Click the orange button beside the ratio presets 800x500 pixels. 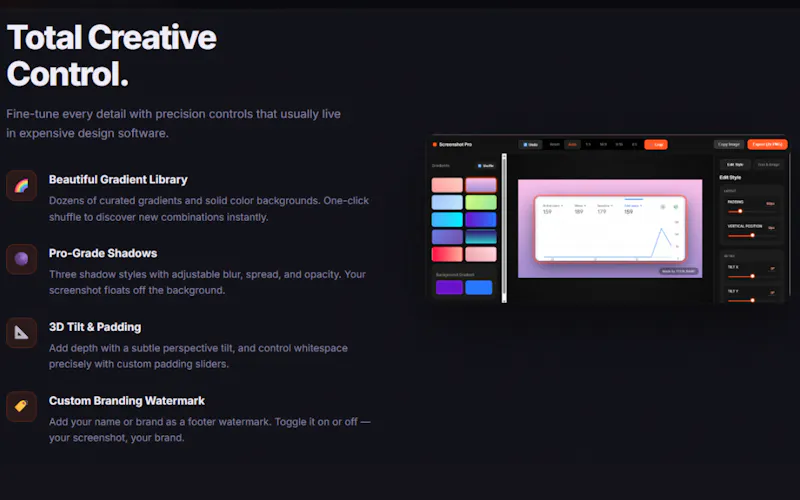click(x=656, y=144)
